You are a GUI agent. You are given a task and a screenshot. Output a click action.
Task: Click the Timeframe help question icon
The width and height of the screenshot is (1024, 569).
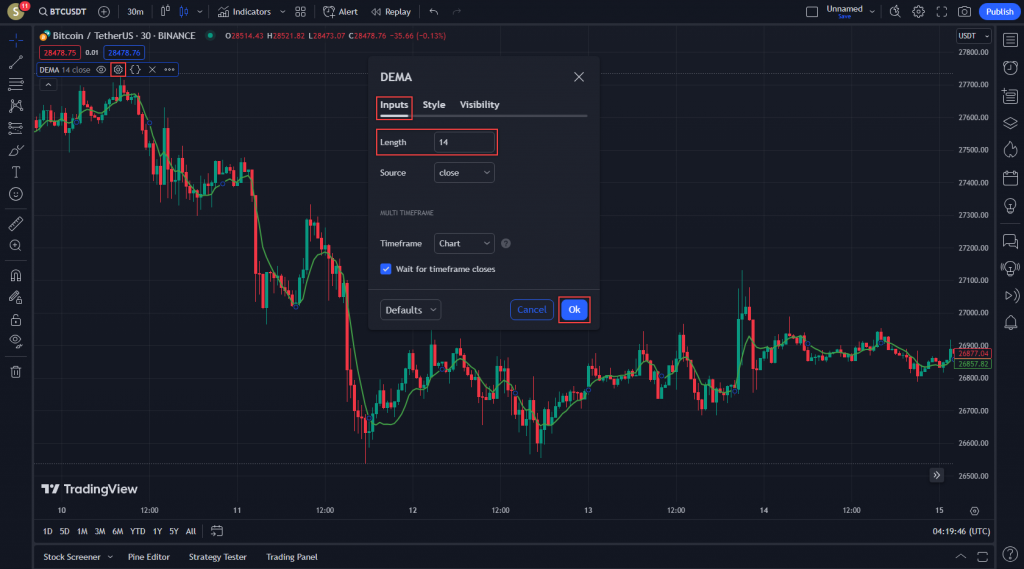(x=505, y=243)
